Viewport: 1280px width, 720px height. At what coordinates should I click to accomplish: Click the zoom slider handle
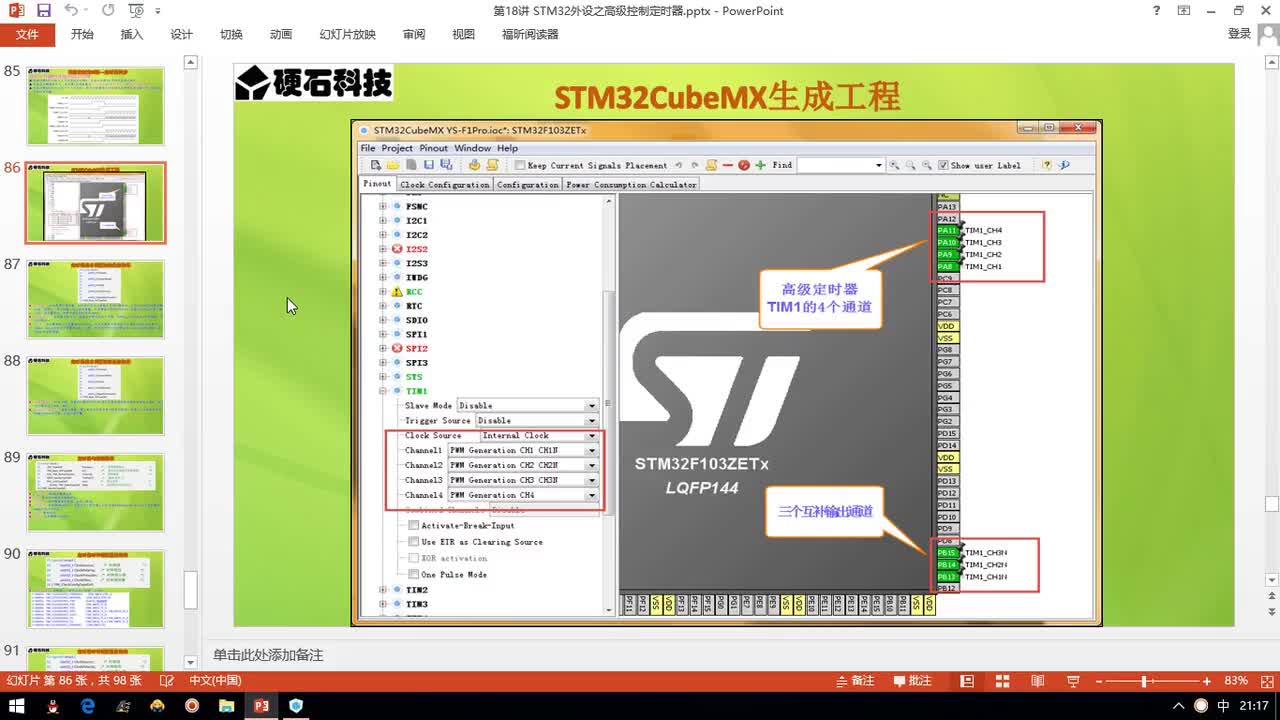point(1145,681)
